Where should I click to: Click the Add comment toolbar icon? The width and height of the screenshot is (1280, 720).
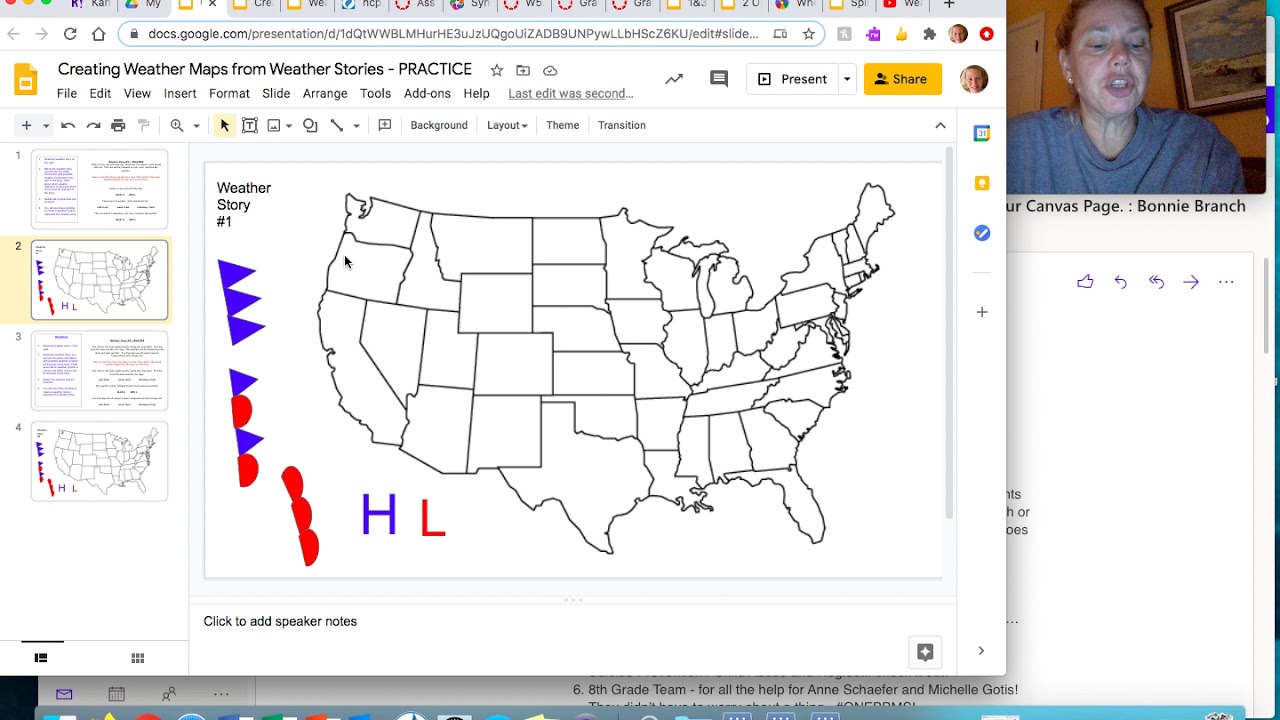pyautogui.click(x=385, y=125)
